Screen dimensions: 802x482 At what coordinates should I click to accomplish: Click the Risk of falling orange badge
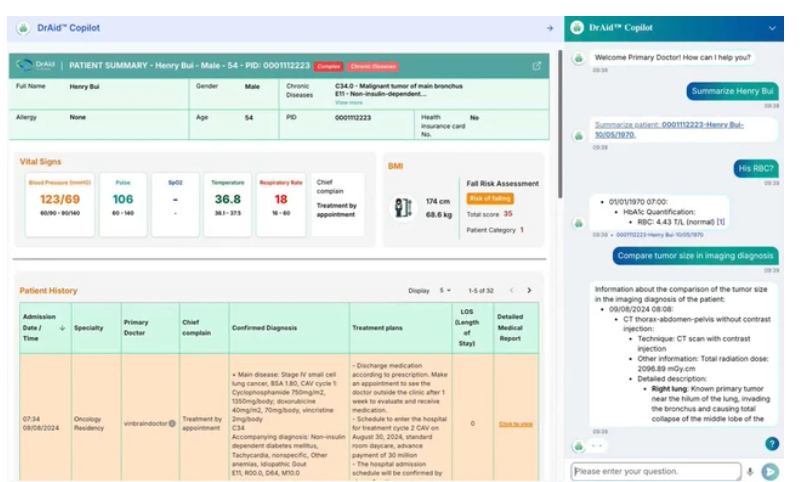(x=490, y=199)
